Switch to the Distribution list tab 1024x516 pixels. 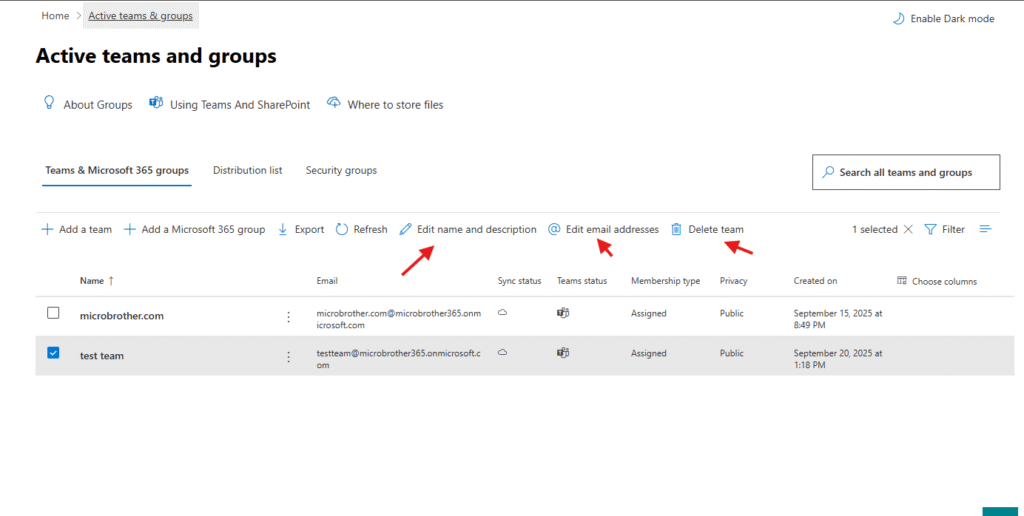point(247,171)
